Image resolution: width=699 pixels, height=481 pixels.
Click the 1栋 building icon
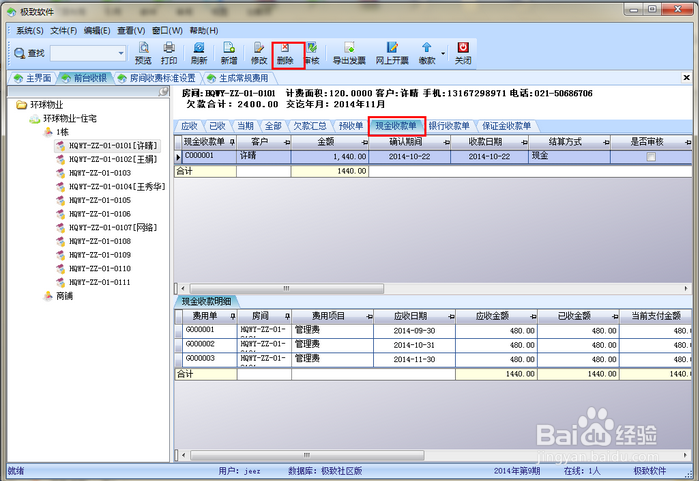[x=48, y=132]
